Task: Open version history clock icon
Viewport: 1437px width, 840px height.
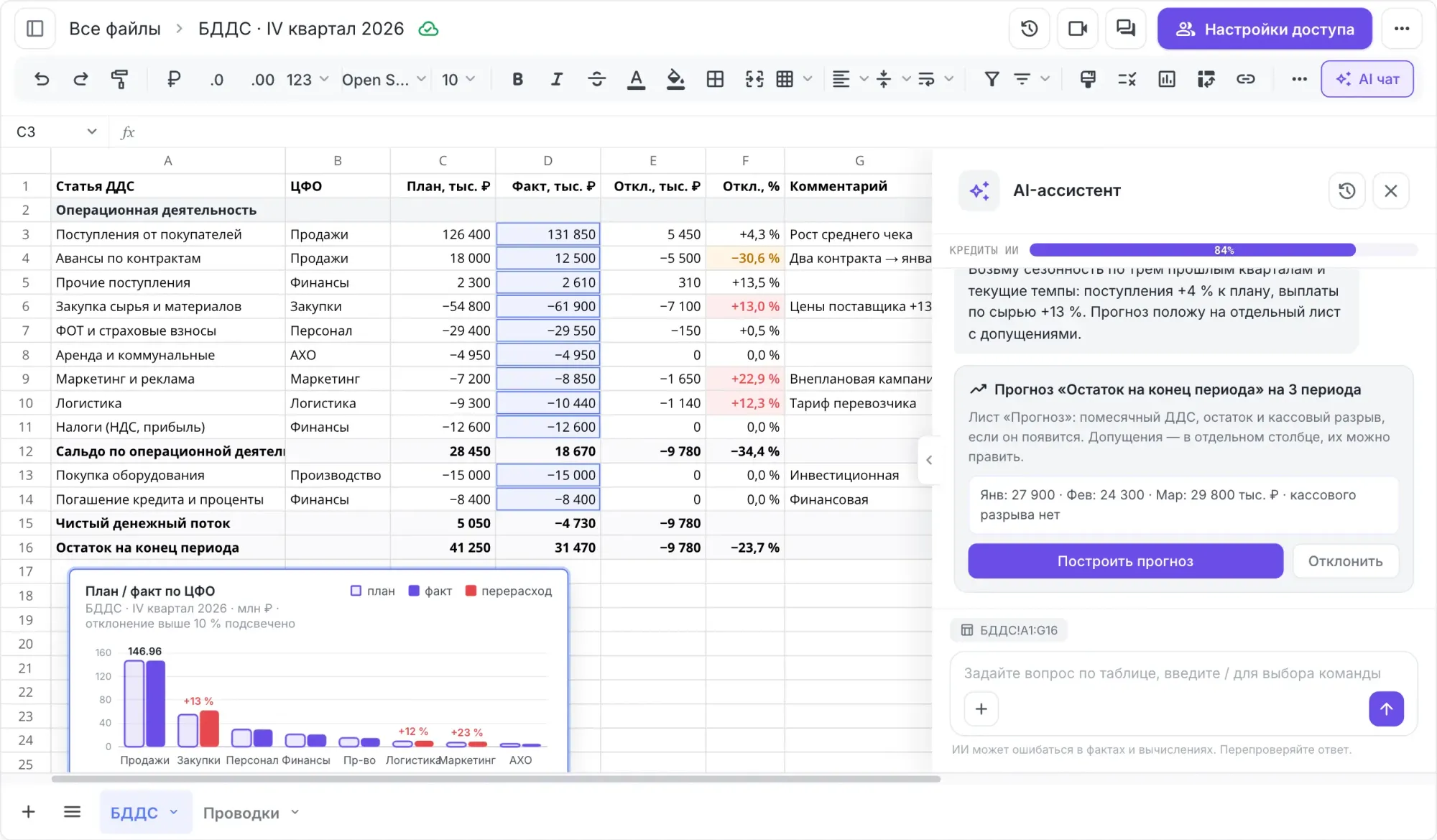Action: 1029,29
